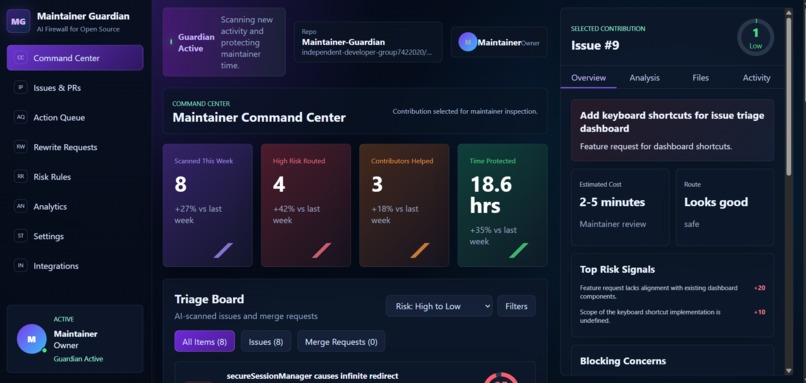
Task: Click the green Guardian Active status indicator
Action: click(x=171, y=42)
